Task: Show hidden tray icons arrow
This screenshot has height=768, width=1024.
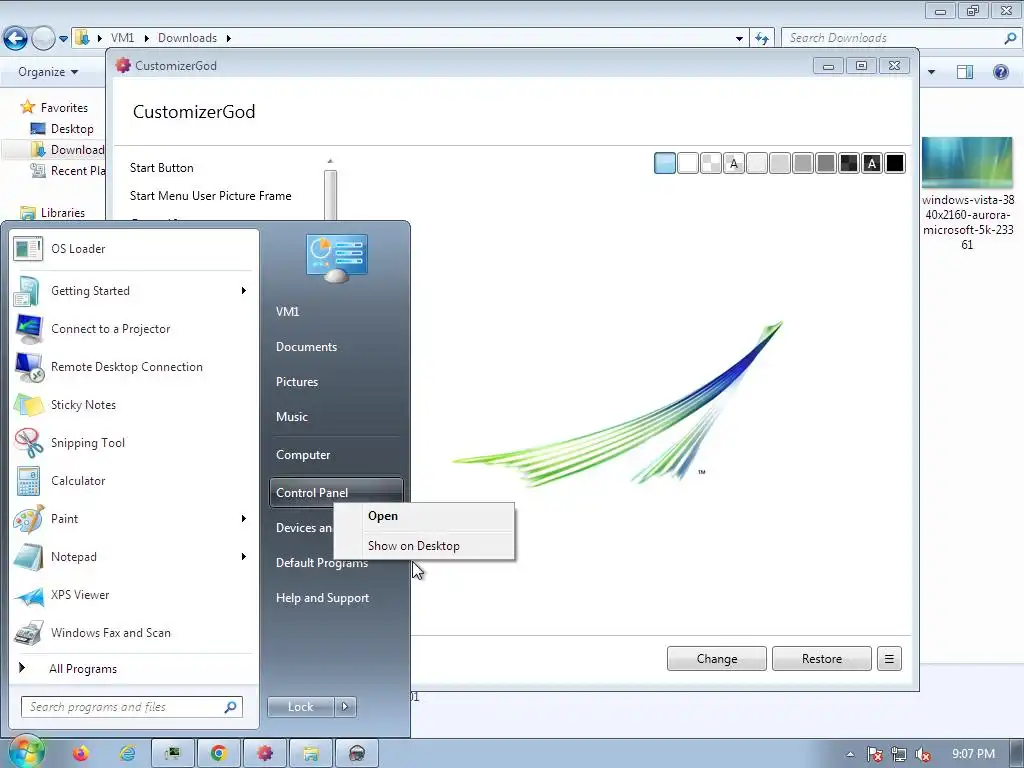Action: pyautogui.click(x=850, y=754)
